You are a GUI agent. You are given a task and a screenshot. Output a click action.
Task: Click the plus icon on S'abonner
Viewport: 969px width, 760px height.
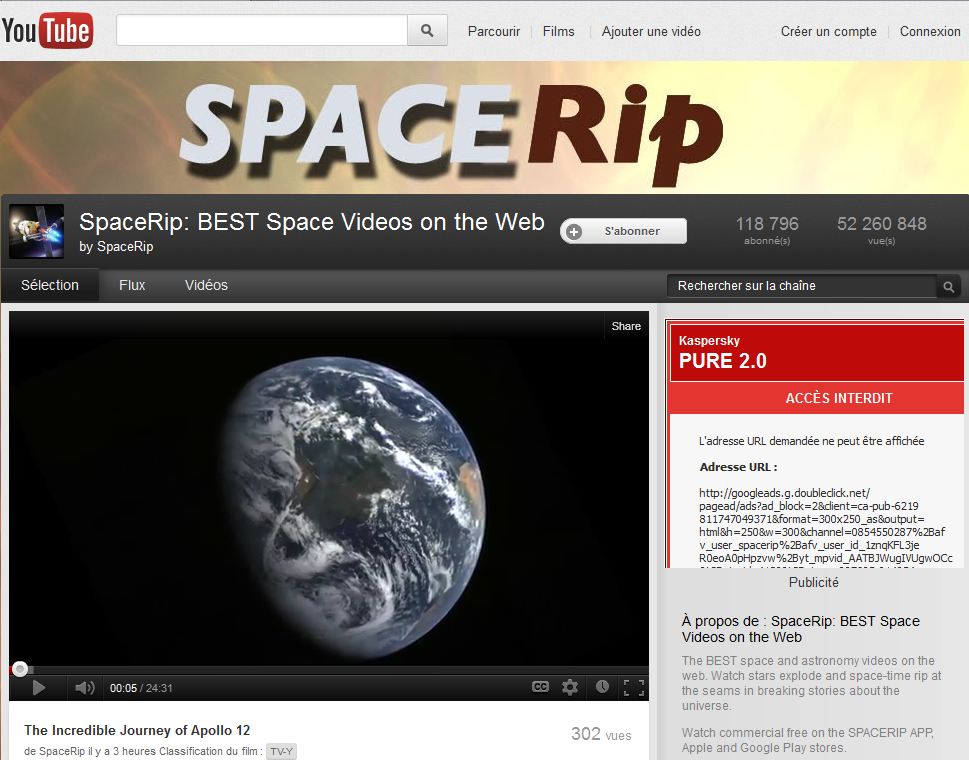(574, 232)
